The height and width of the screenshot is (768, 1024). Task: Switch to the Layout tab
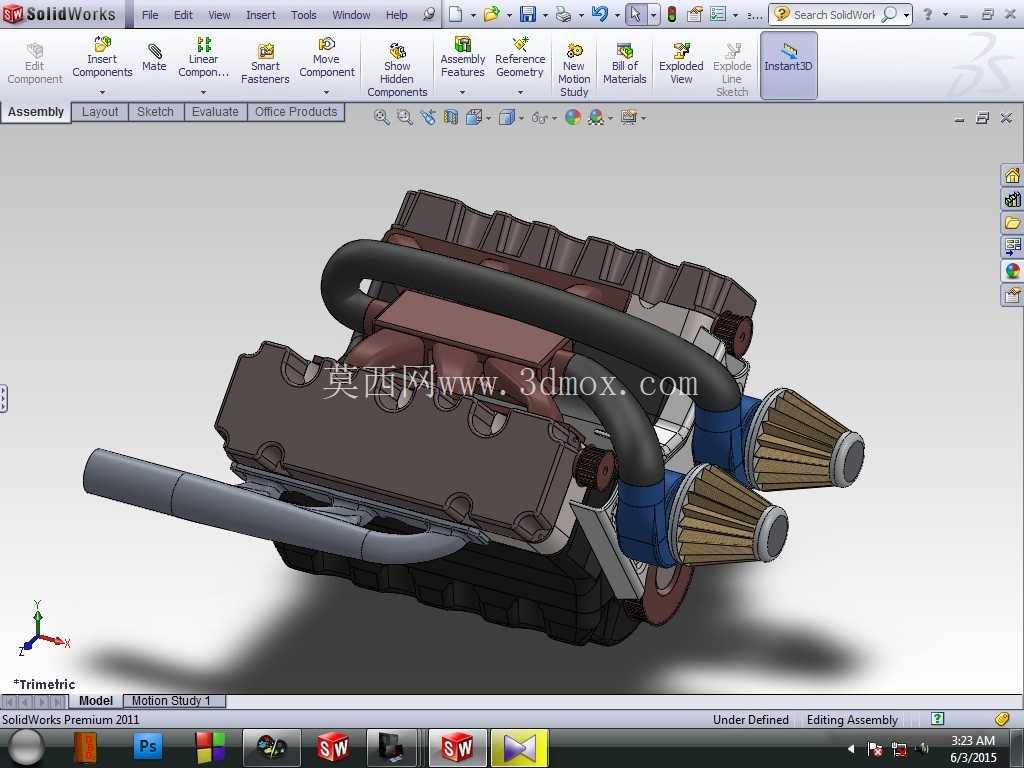[x=100, y=112]
